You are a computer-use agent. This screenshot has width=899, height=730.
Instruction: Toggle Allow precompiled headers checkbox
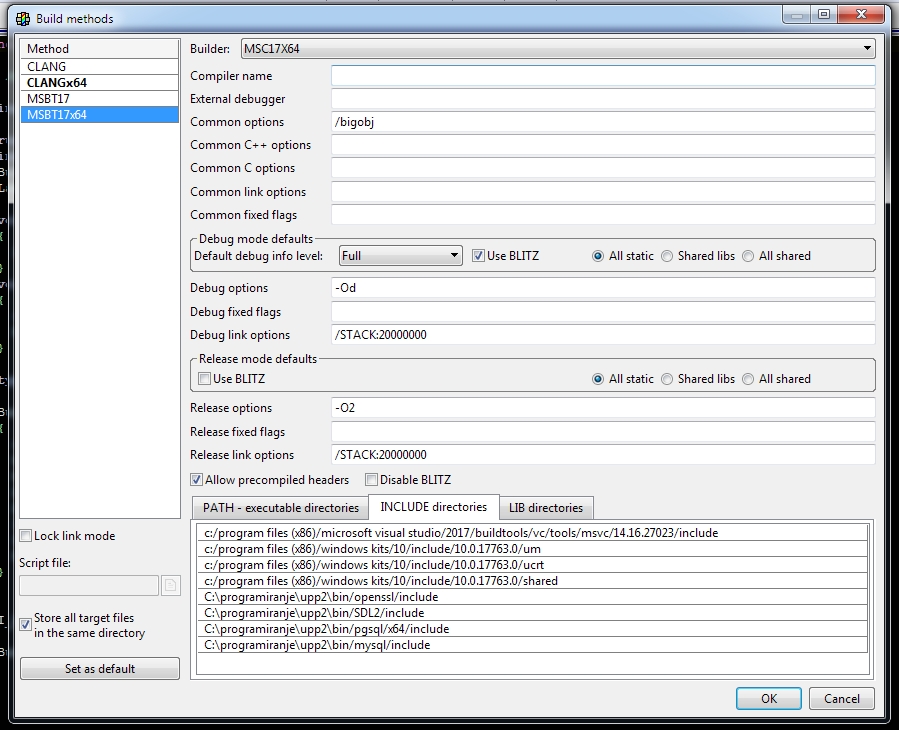(197, 480)
